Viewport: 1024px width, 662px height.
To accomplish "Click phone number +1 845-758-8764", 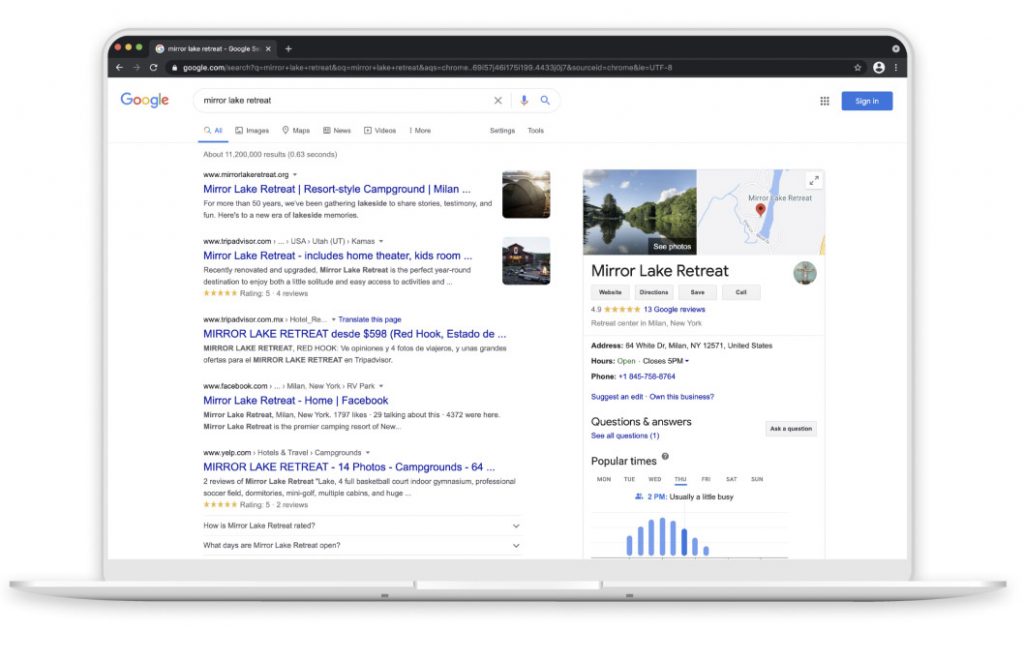I will (647, 377).
